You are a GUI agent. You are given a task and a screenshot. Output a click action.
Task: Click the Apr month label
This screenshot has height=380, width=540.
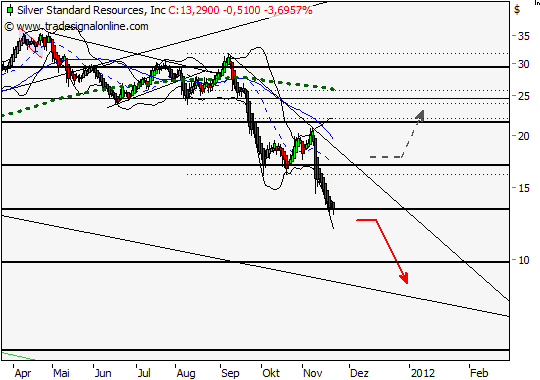pyautogui.click(x=23, y=373)
